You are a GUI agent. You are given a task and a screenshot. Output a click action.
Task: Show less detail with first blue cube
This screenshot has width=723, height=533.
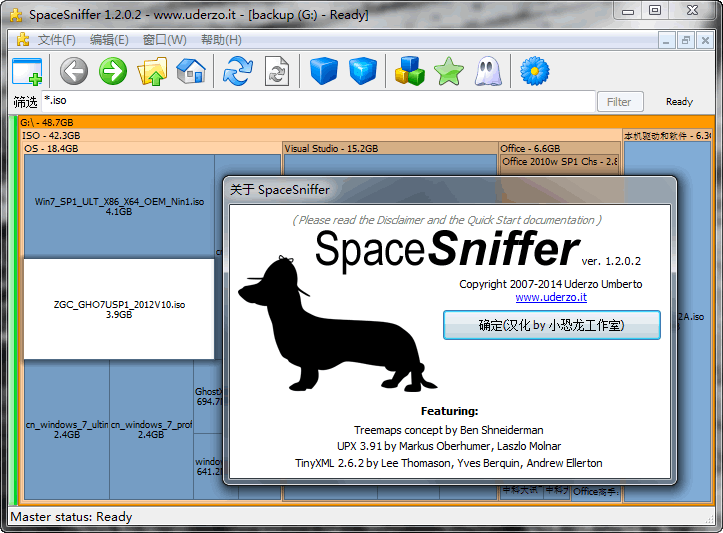(x=324, y=71)
